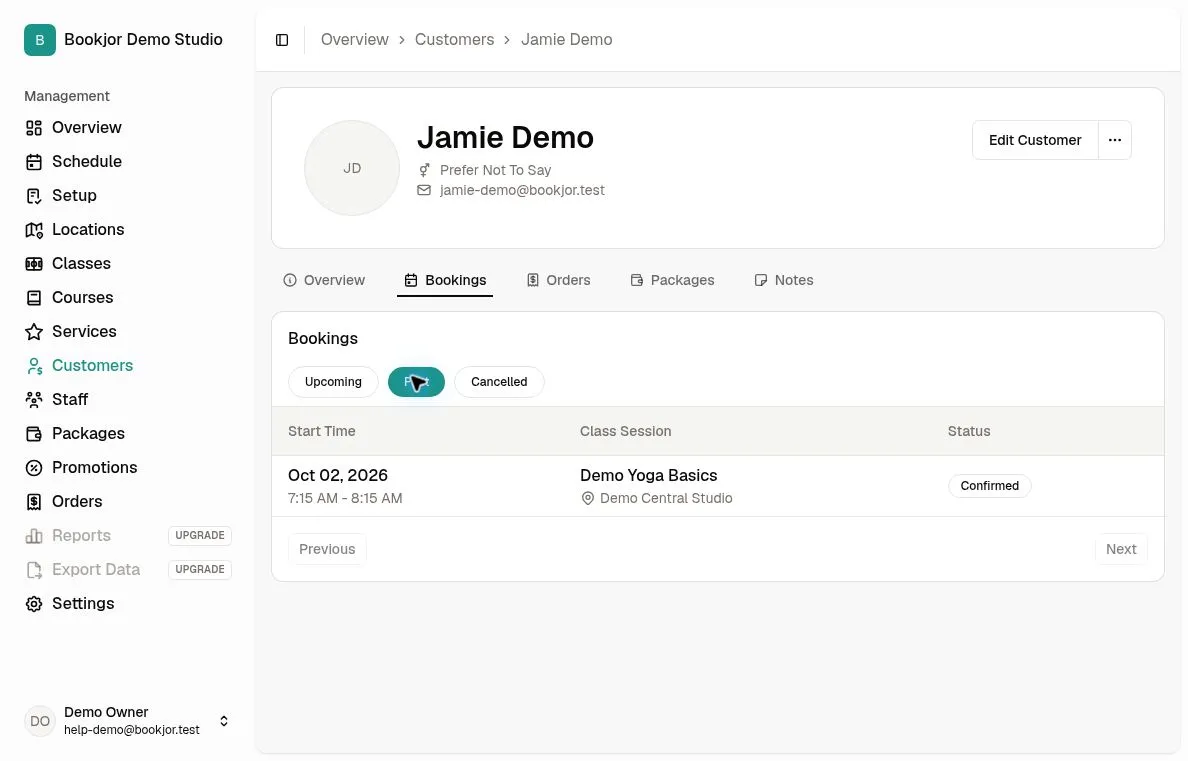Select the Bookings tab
The height and width of the screenshot is (761, 1188).
point(446,280)
